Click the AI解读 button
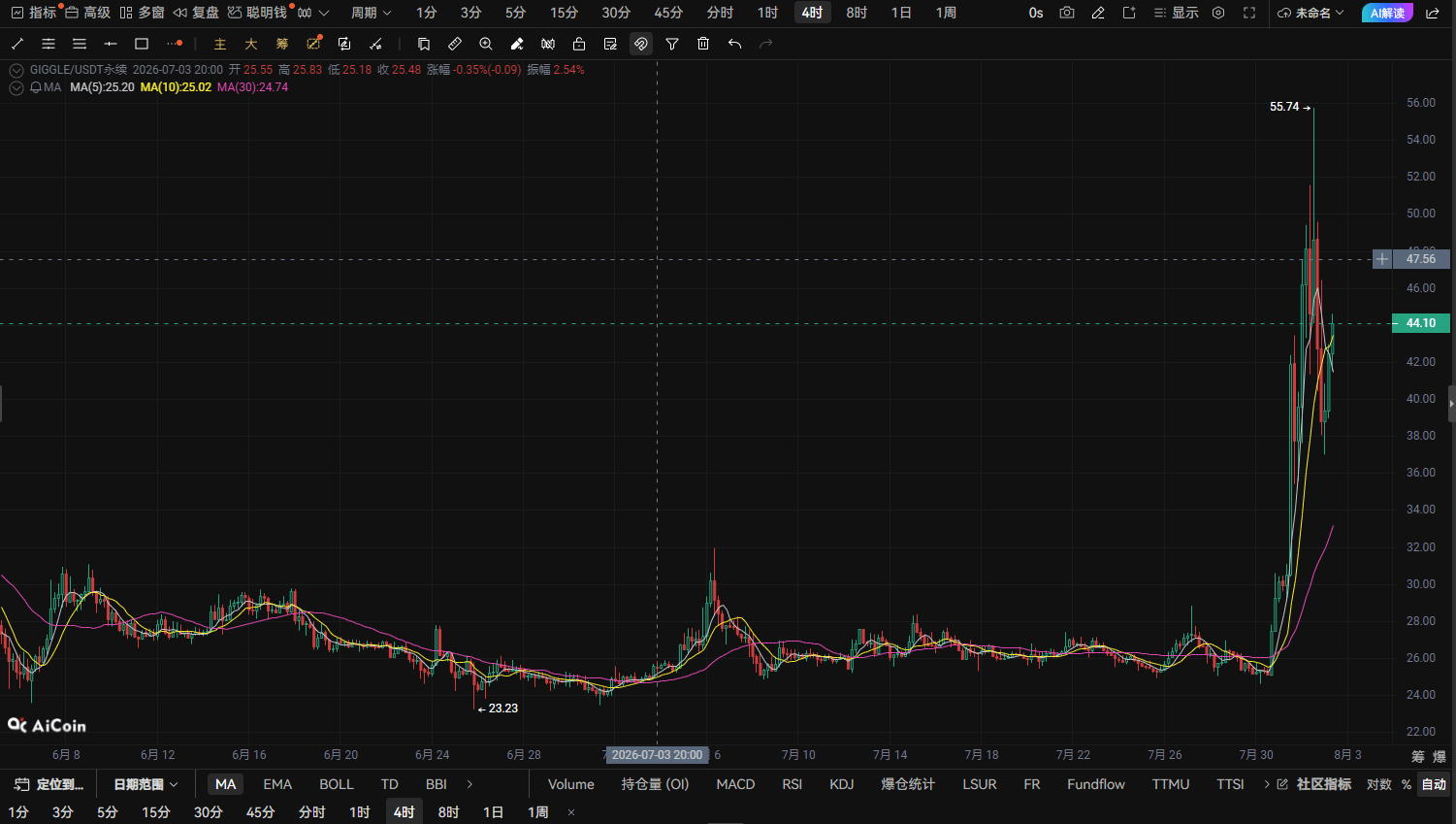The image size is (1456, 824). coord(1387,13)
